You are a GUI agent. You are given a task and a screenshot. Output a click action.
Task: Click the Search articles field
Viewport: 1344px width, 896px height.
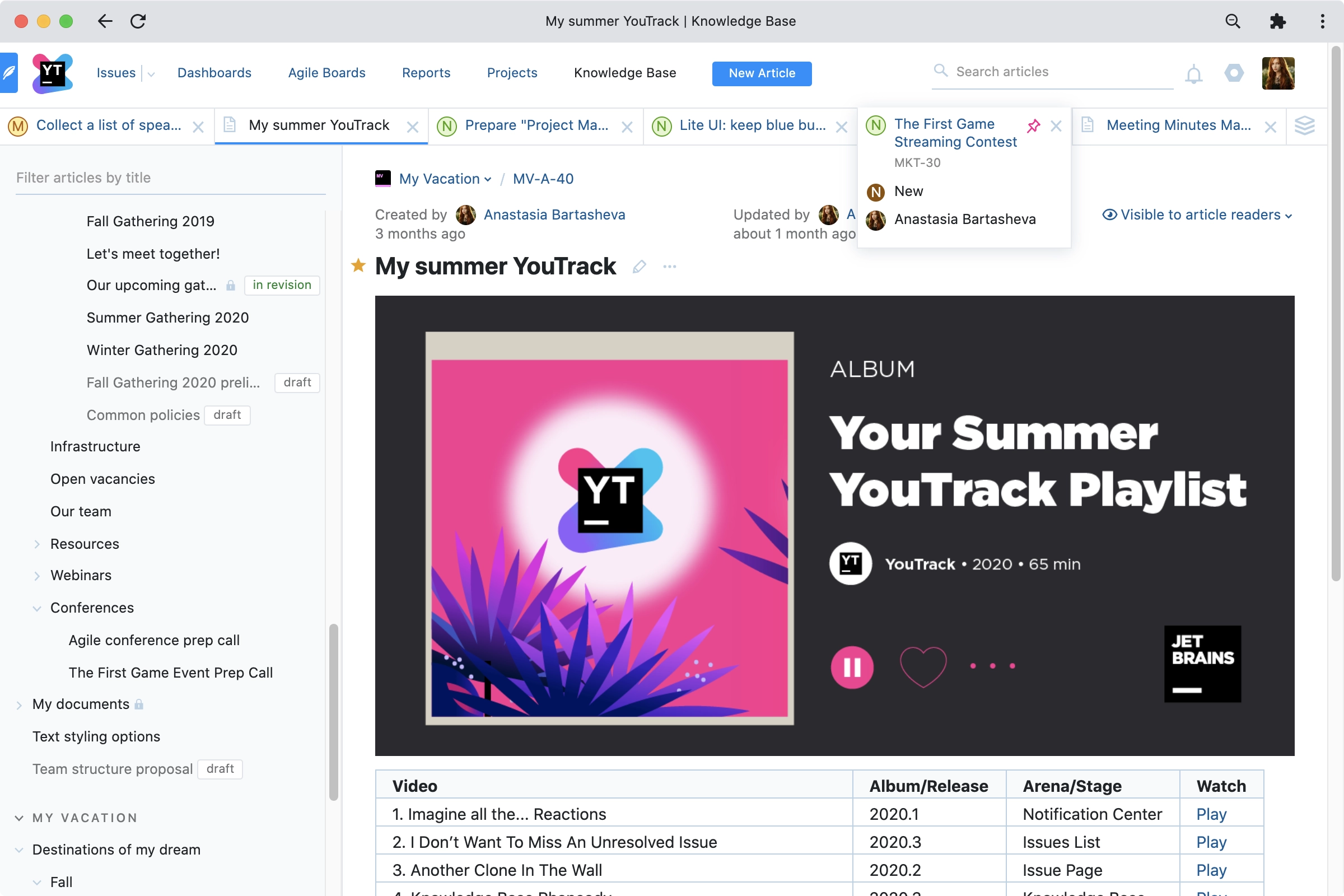coord(1053,72)
